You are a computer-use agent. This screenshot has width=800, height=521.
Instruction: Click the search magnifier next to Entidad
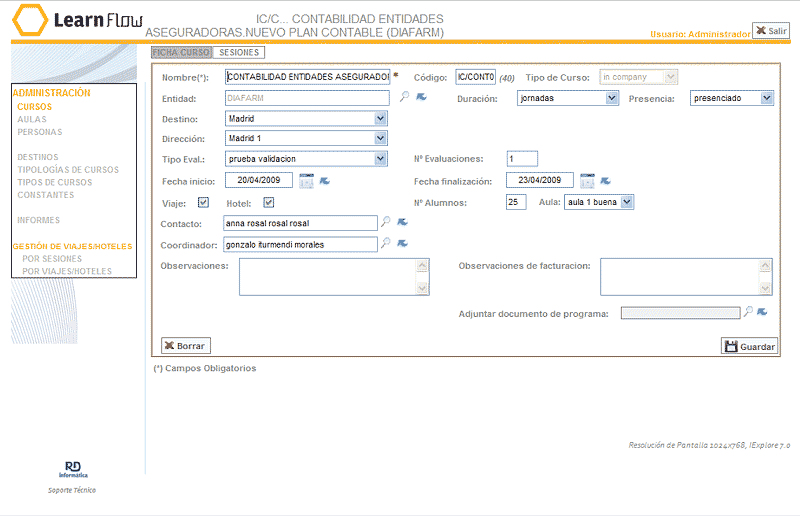coord(404,97)
